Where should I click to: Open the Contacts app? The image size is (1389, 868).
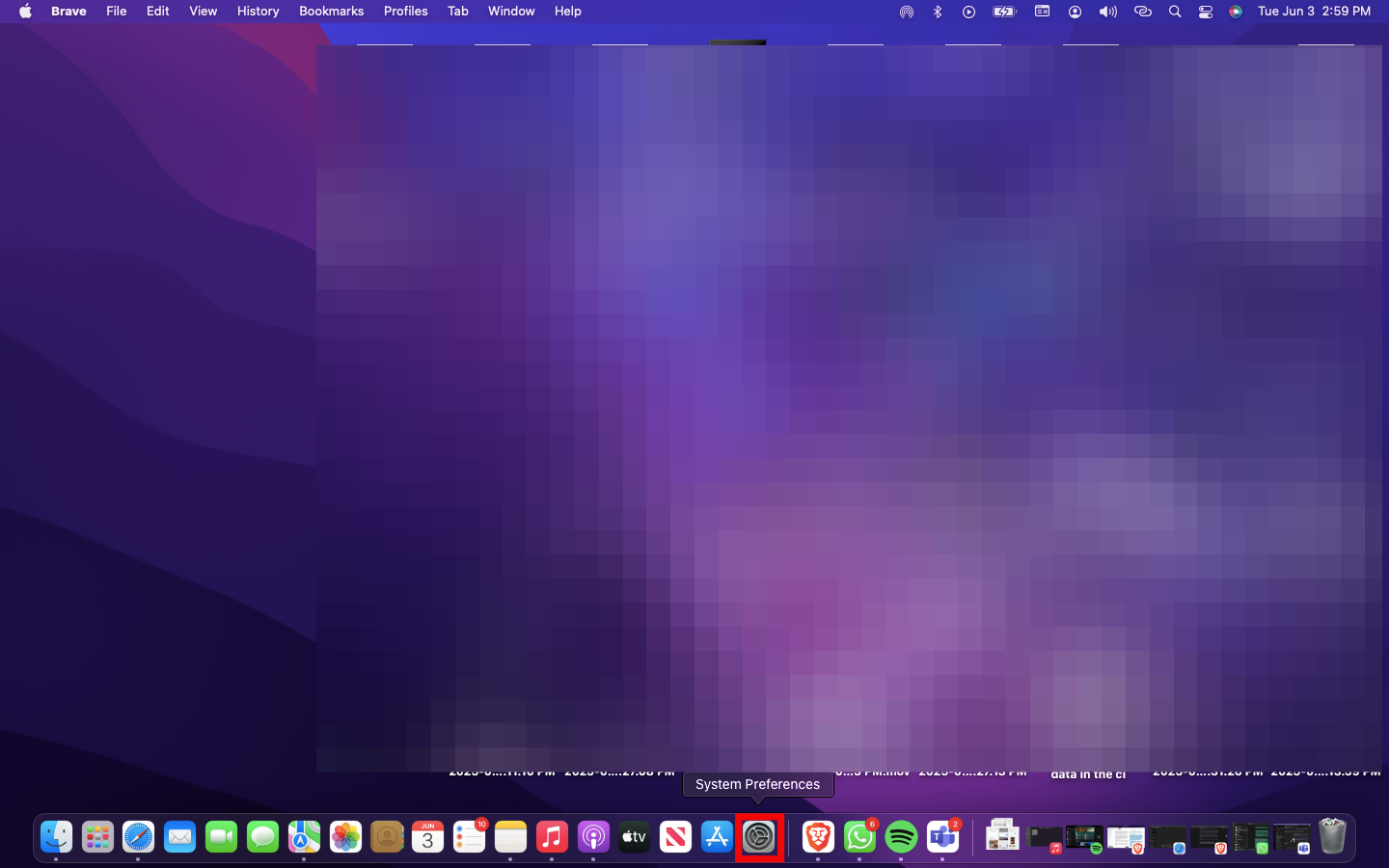tap(387, 836)
